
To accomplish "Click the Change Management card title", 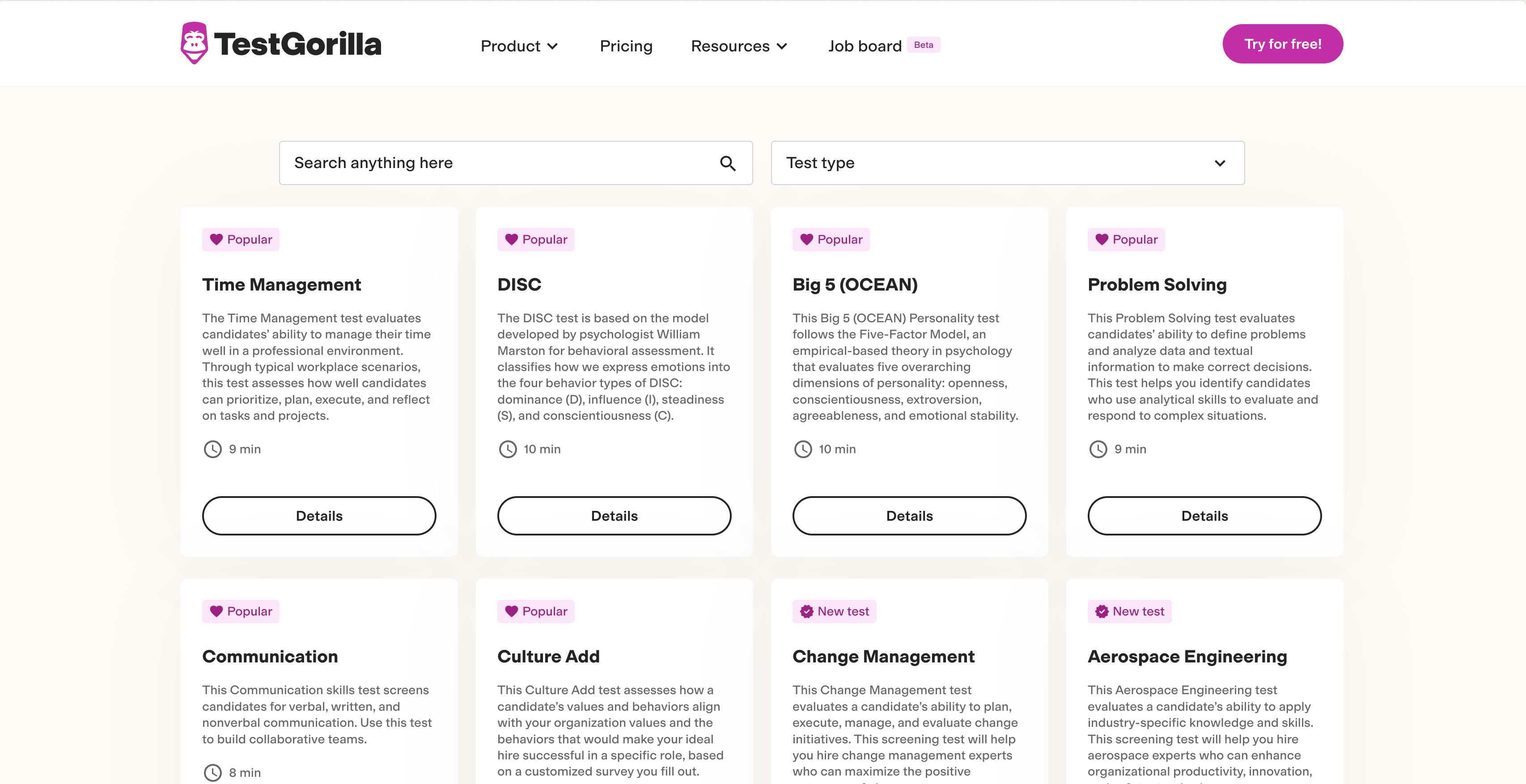I will click(883, 657).
